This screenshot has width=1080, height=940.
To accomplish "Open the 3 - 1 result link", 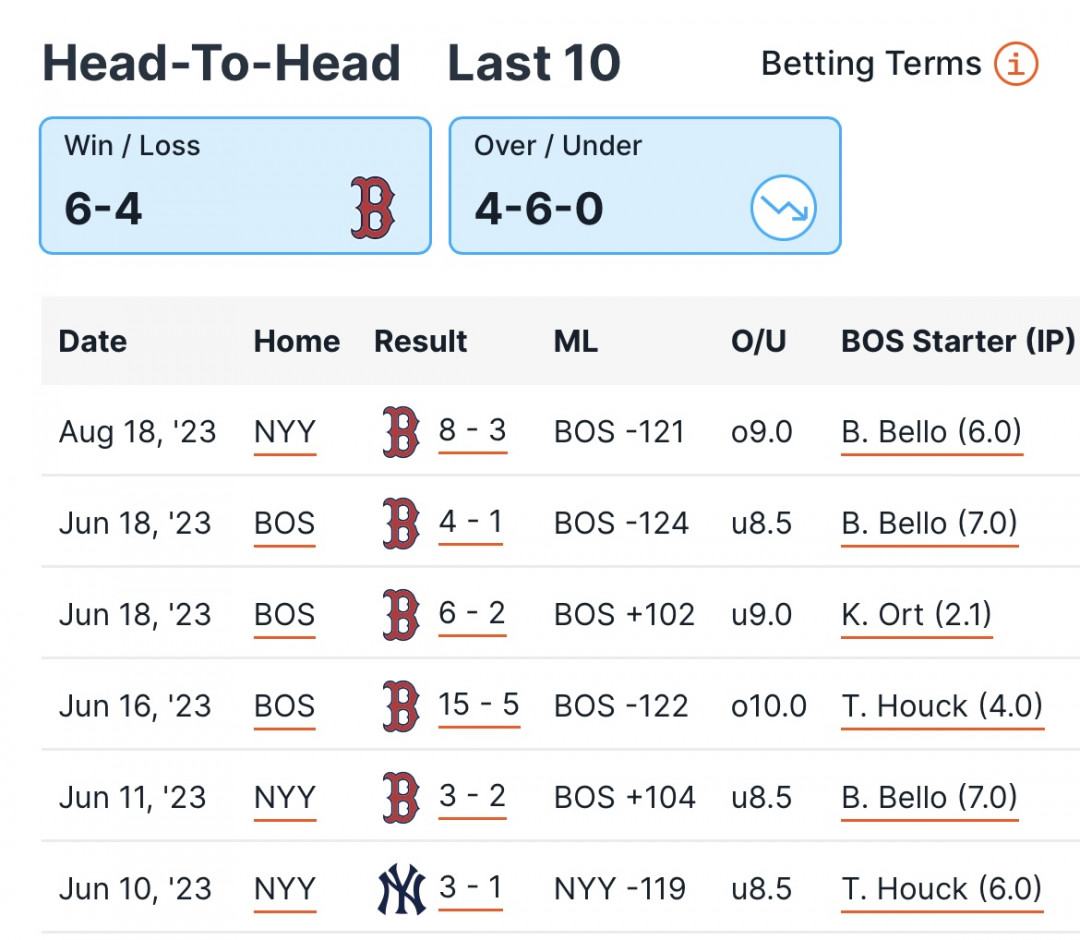I will click(x=470, y=889).
